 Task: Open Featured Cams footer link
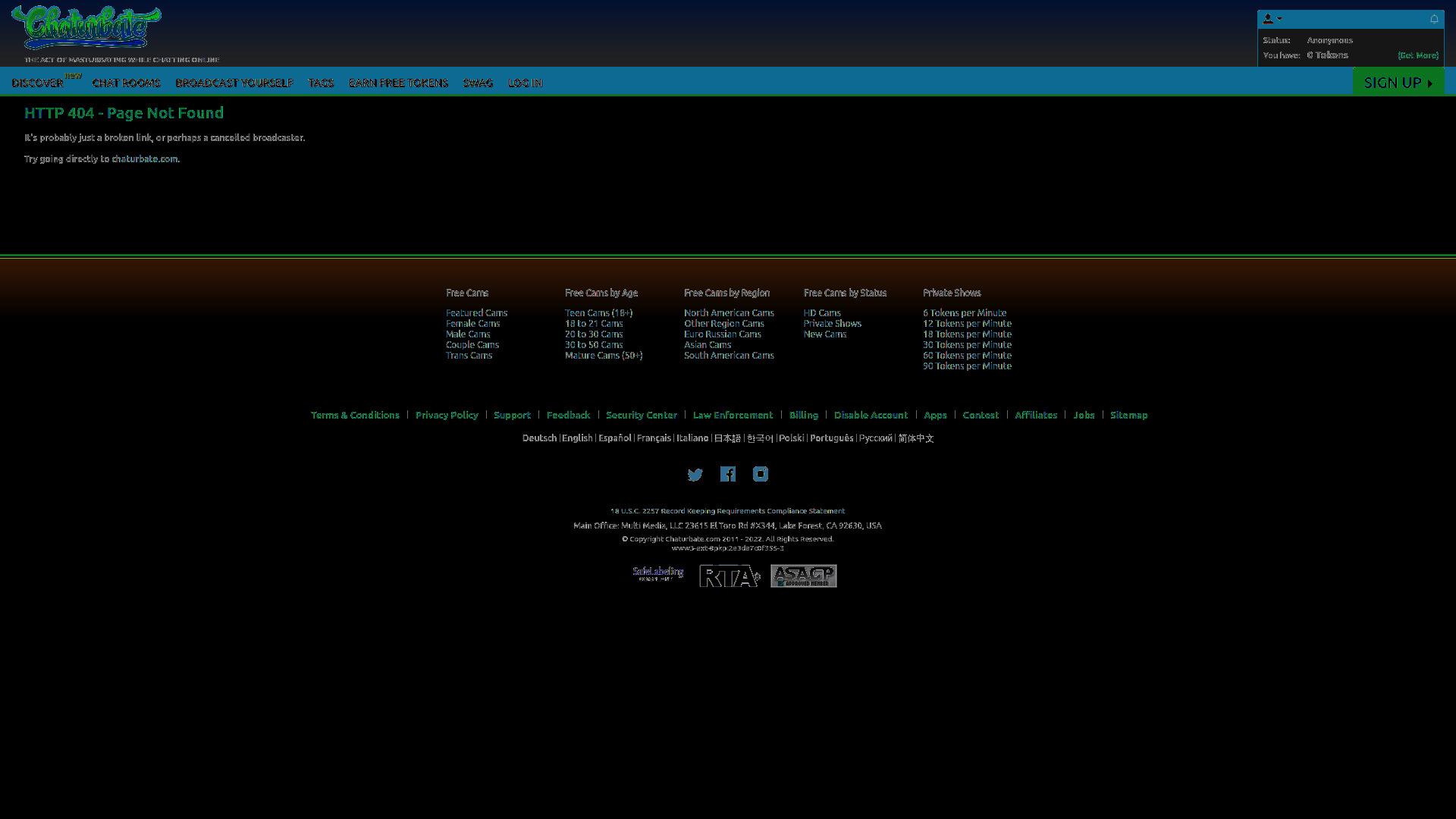tap(476, 312)
